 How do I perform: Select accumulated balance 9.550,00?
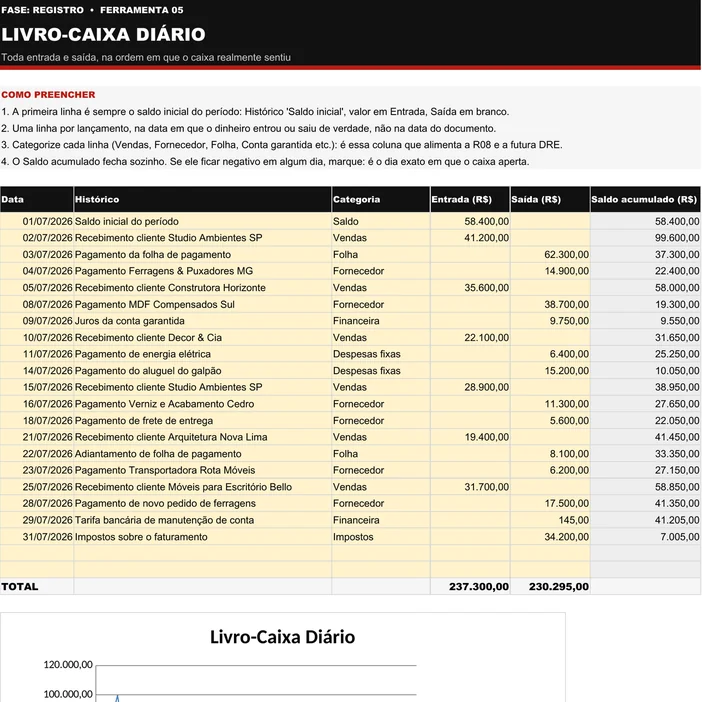tap(646, 321)
